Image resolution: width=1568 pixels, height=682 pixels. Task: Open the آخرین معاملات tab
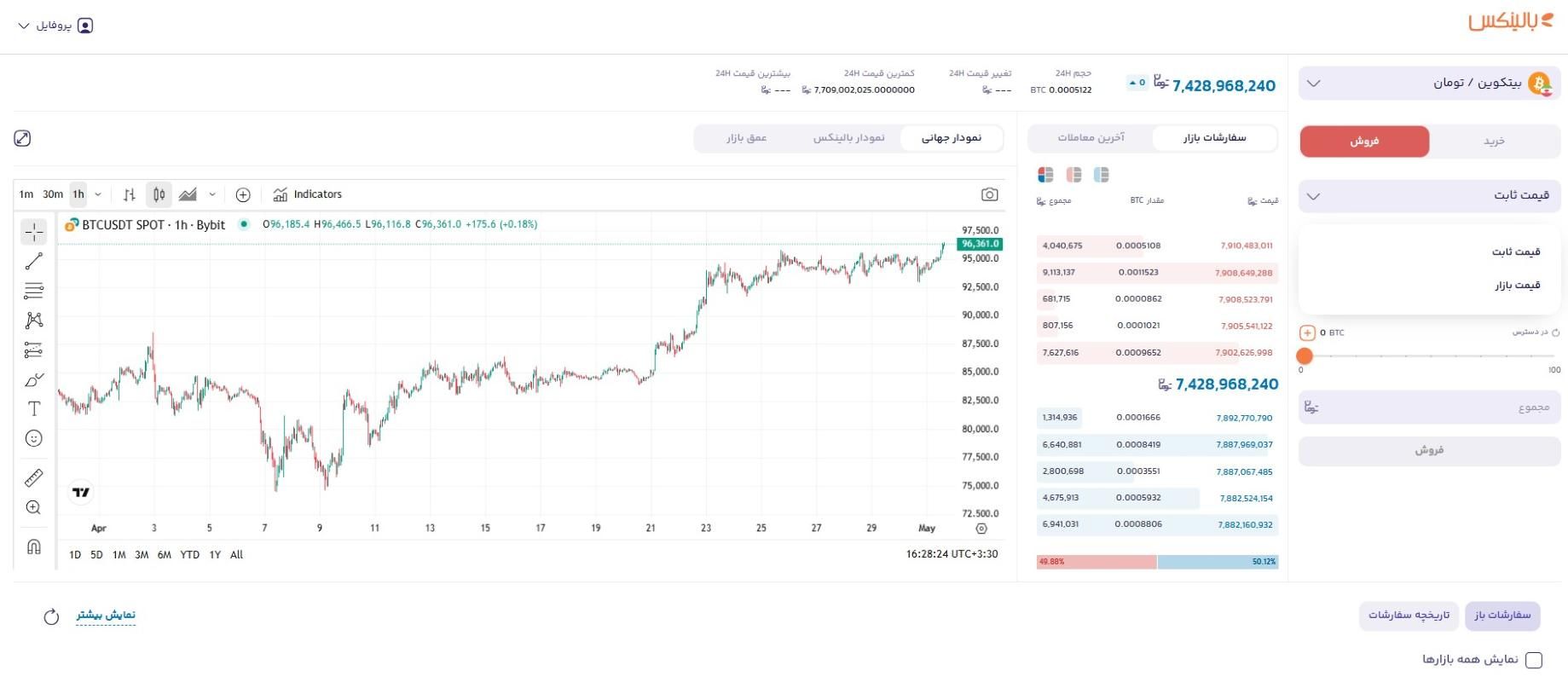coord(1091,137)
